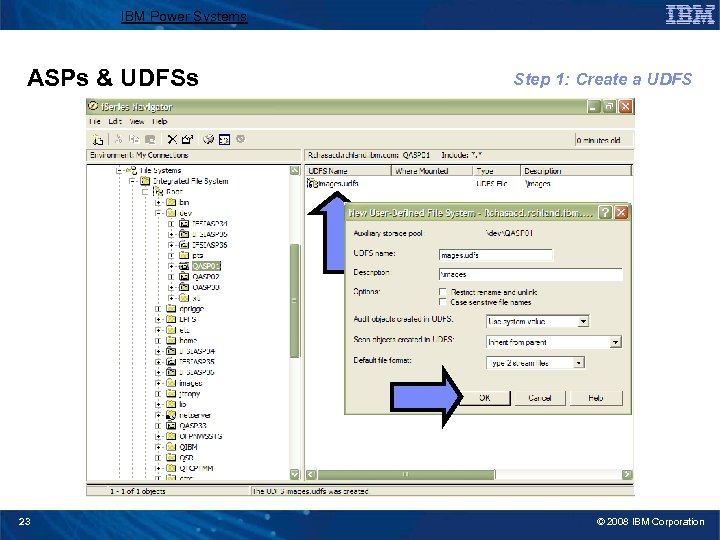Screen dimensions: 720x540
Task: Click the list pane scroll left arrow
Action: (x=311, y=474)
